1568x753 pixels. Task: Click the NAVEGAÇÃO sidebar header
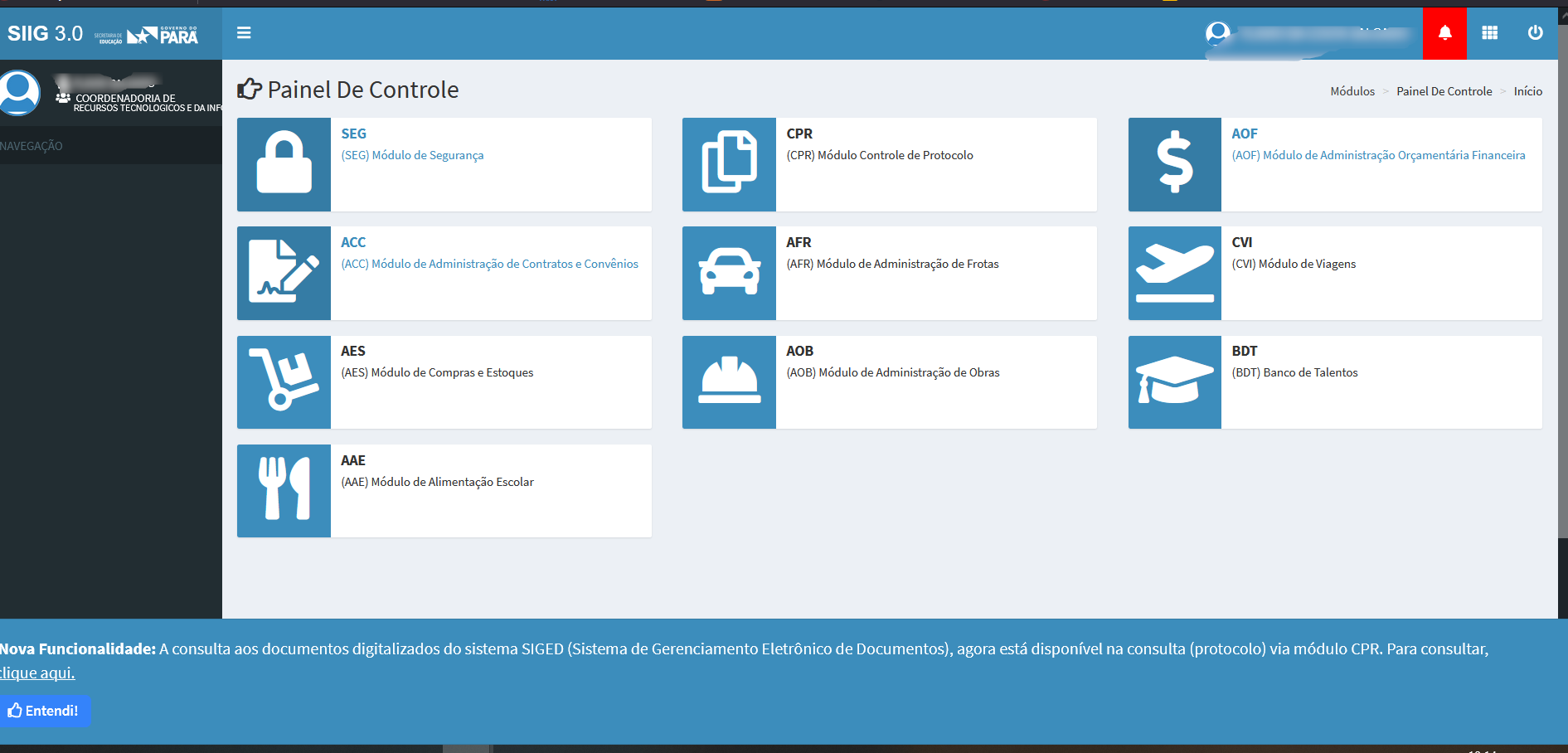coord(32,146)
